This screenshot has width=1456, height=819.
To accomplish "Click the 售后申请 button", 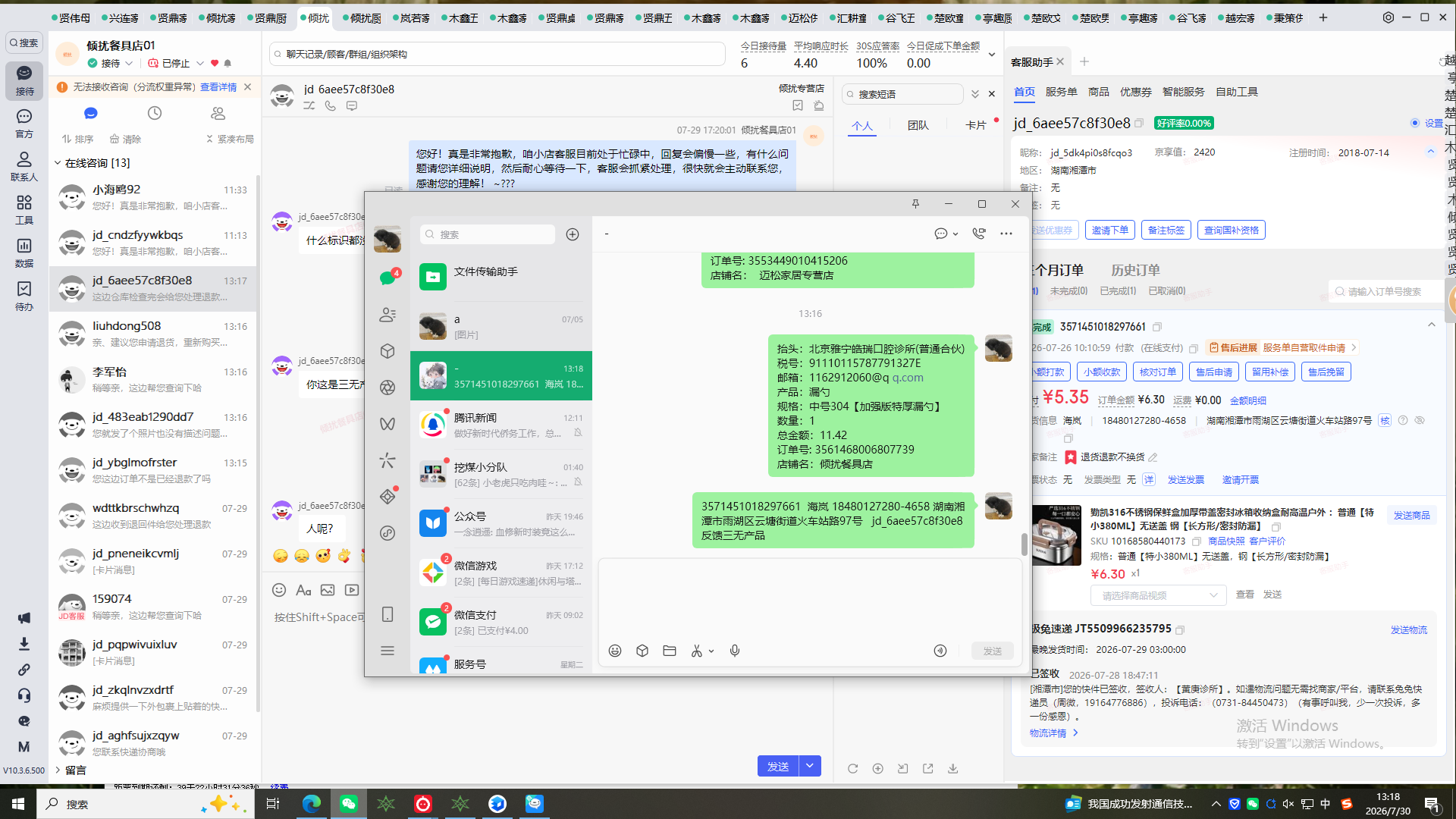I will [1213, 372].
